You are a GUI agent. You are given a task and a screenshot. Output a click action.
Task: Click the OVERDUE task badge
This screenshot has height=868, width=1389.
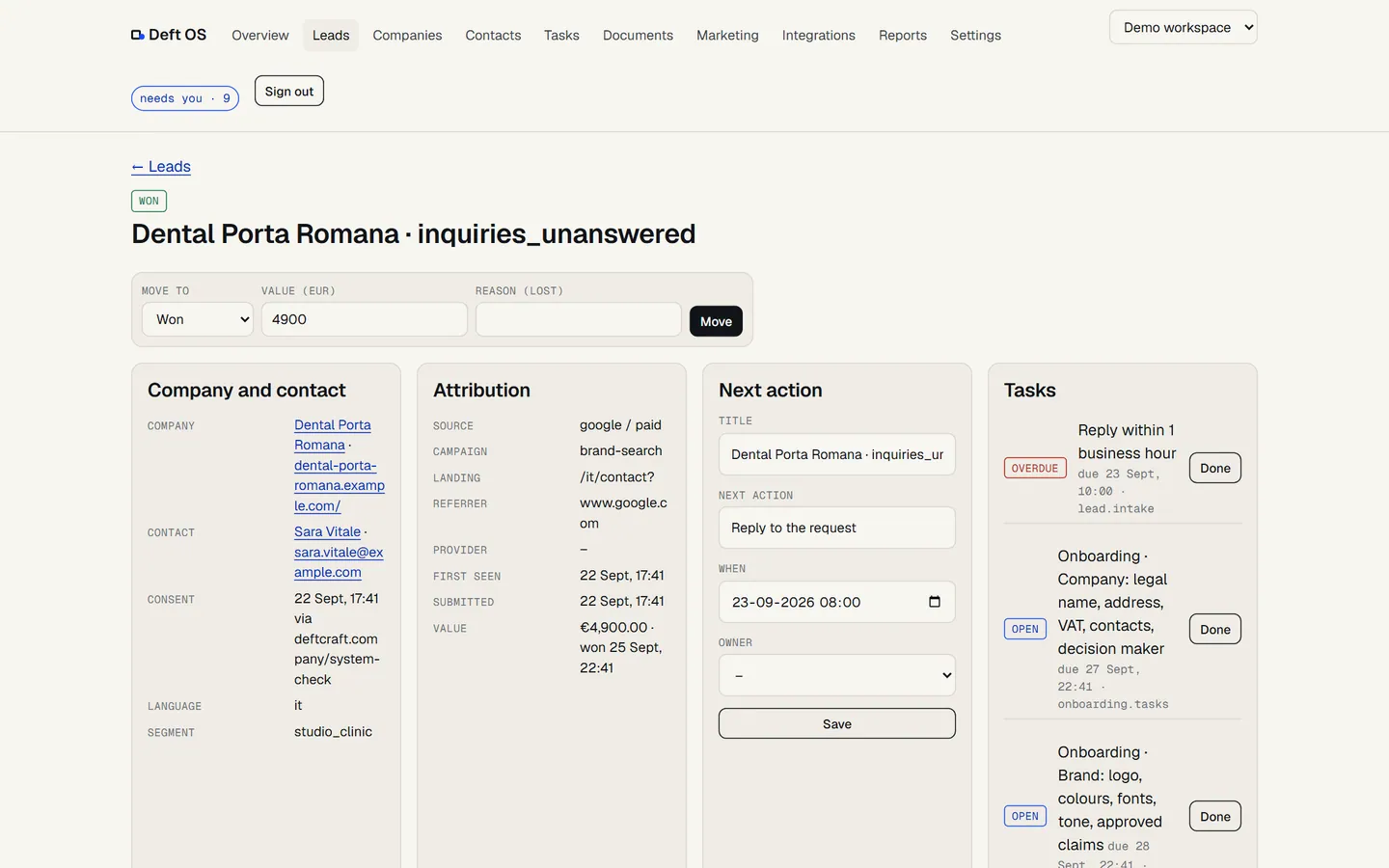coord(1035,468)
